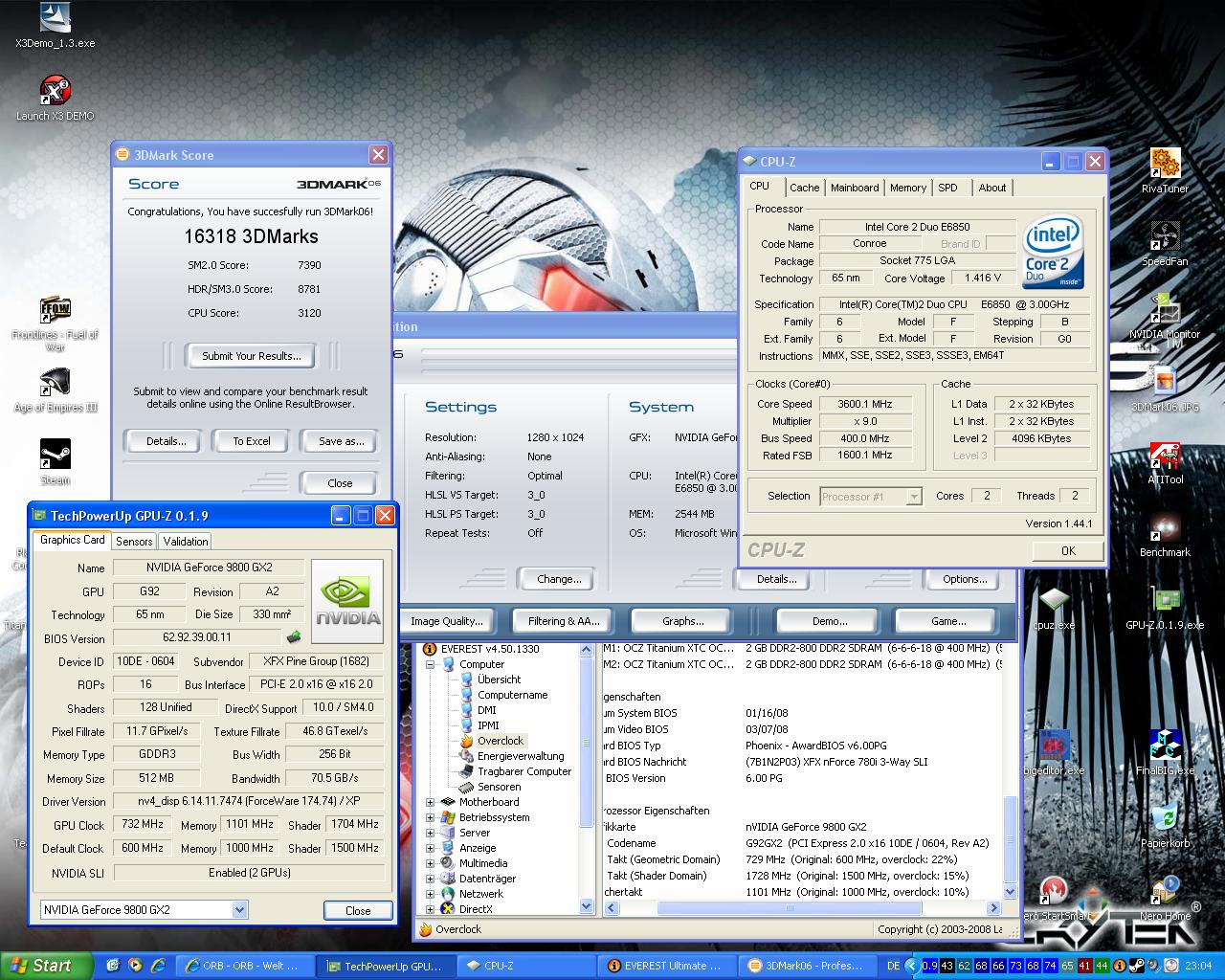Screen dimensions: 1225x980
Task: Switch to the Cache tab in CPU-Z
Action: pyautogui.click(x=804, y=188)
